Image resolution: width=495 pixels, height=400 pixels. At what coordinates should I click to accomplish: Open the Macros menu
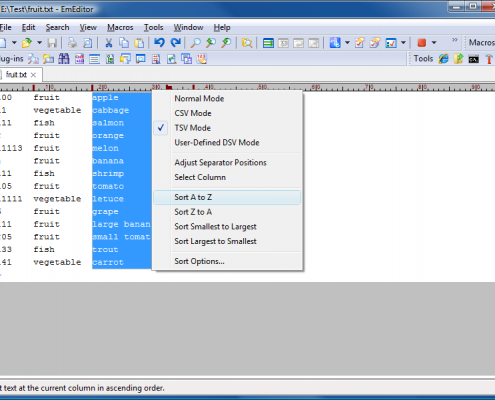point(120,28)
